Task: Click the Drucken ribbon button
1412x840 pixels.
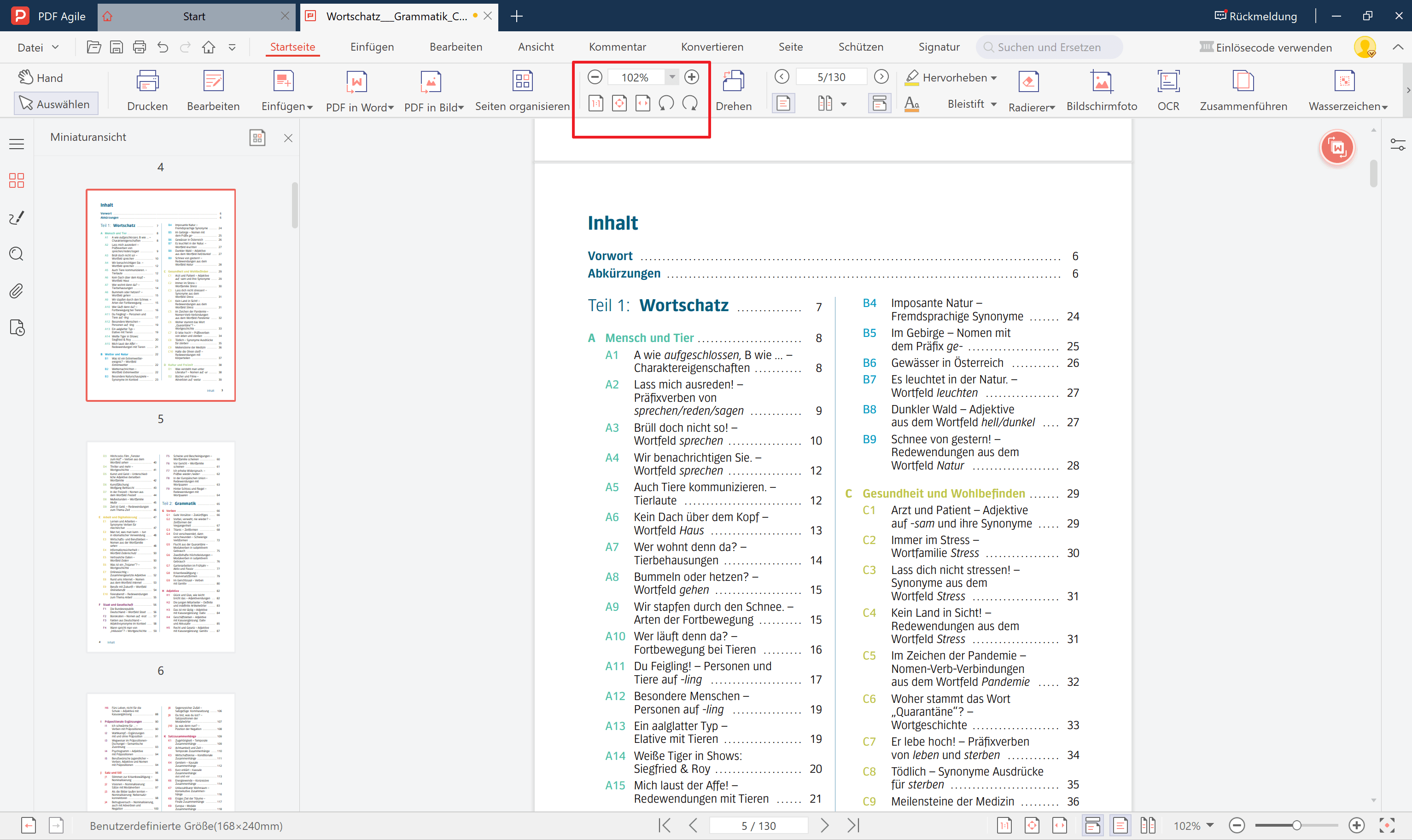Action: coord(147,91)
